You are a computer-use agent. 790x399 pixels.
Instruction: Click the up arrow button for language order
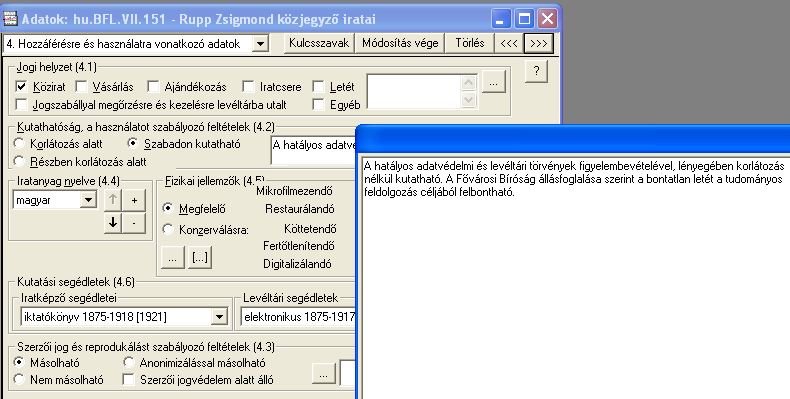tap(113, 200)
